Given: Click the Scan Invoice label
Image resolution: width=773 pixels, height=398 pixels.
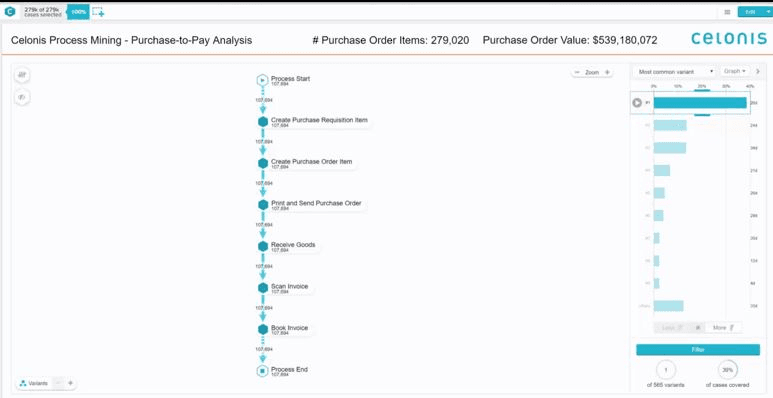Looking at the screenshot, I should (289, 286).
